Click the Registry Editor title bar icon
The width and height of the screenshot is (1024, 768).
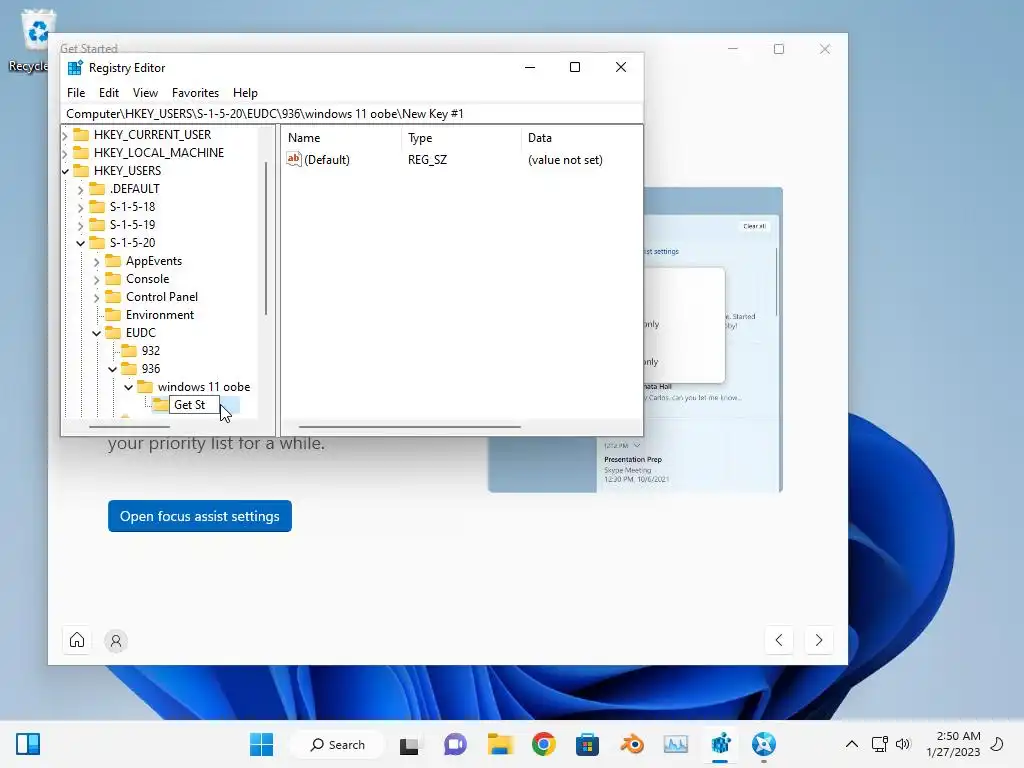coord(75,68)
